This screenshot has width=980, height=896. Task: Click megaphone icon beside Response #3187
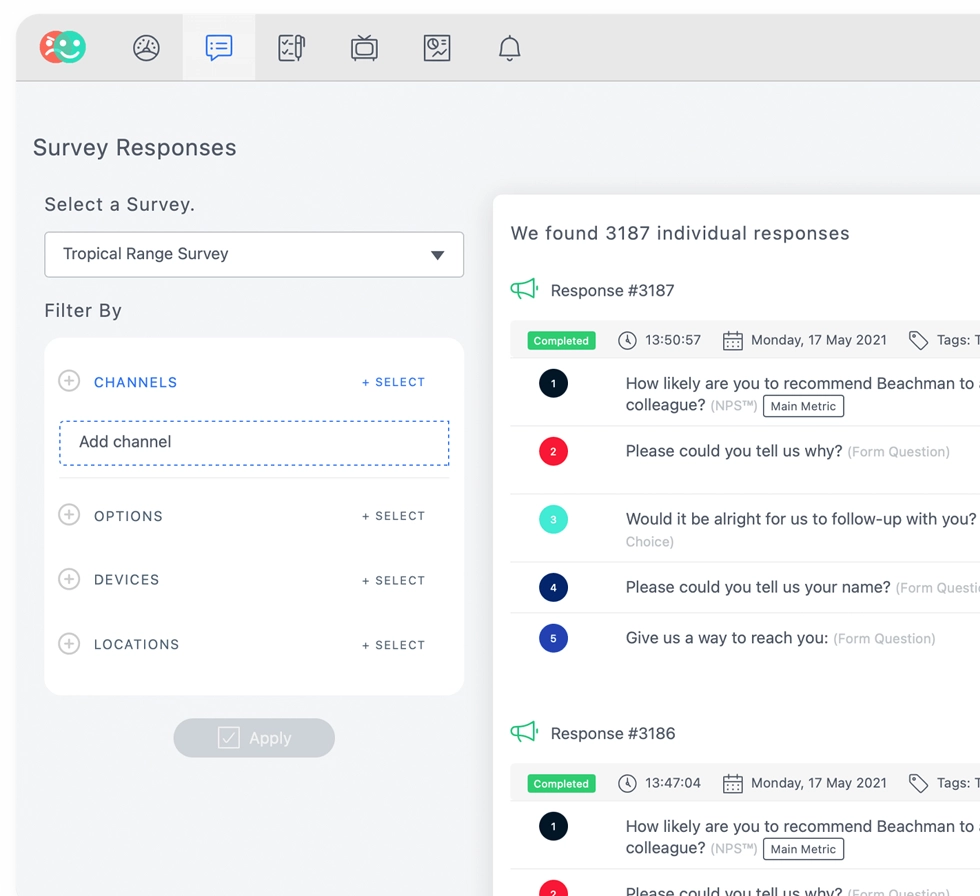click(524, 290)
